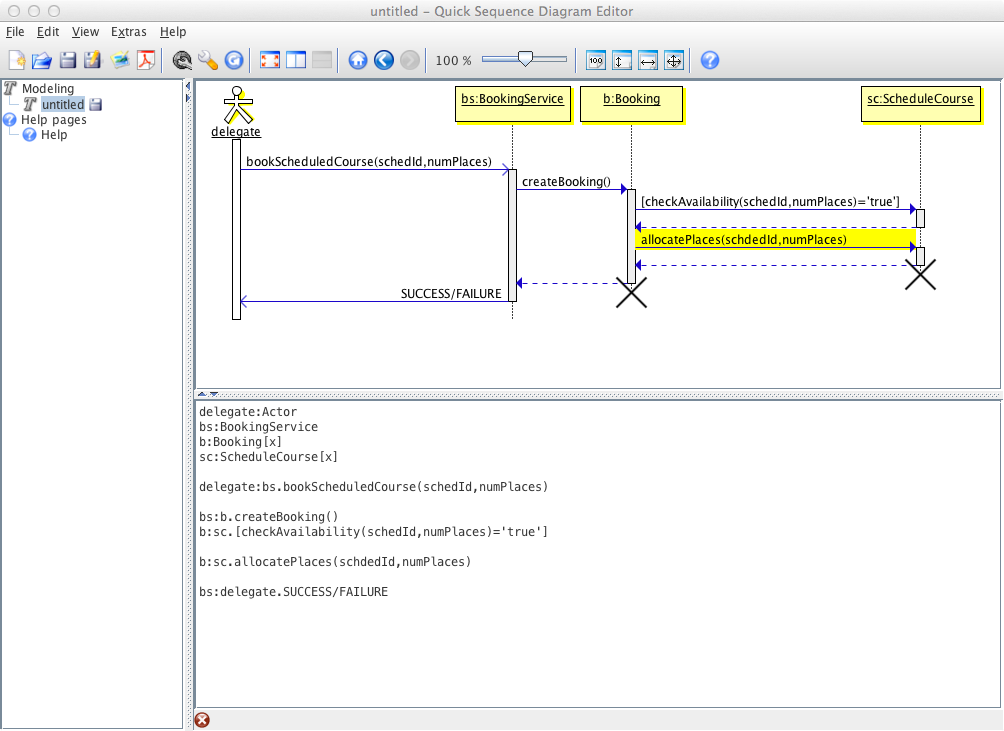Image resolution: width=1004 pixels, height=731 pixels.
Task: Select the Help page tree entry
Action: pos(54,135)
